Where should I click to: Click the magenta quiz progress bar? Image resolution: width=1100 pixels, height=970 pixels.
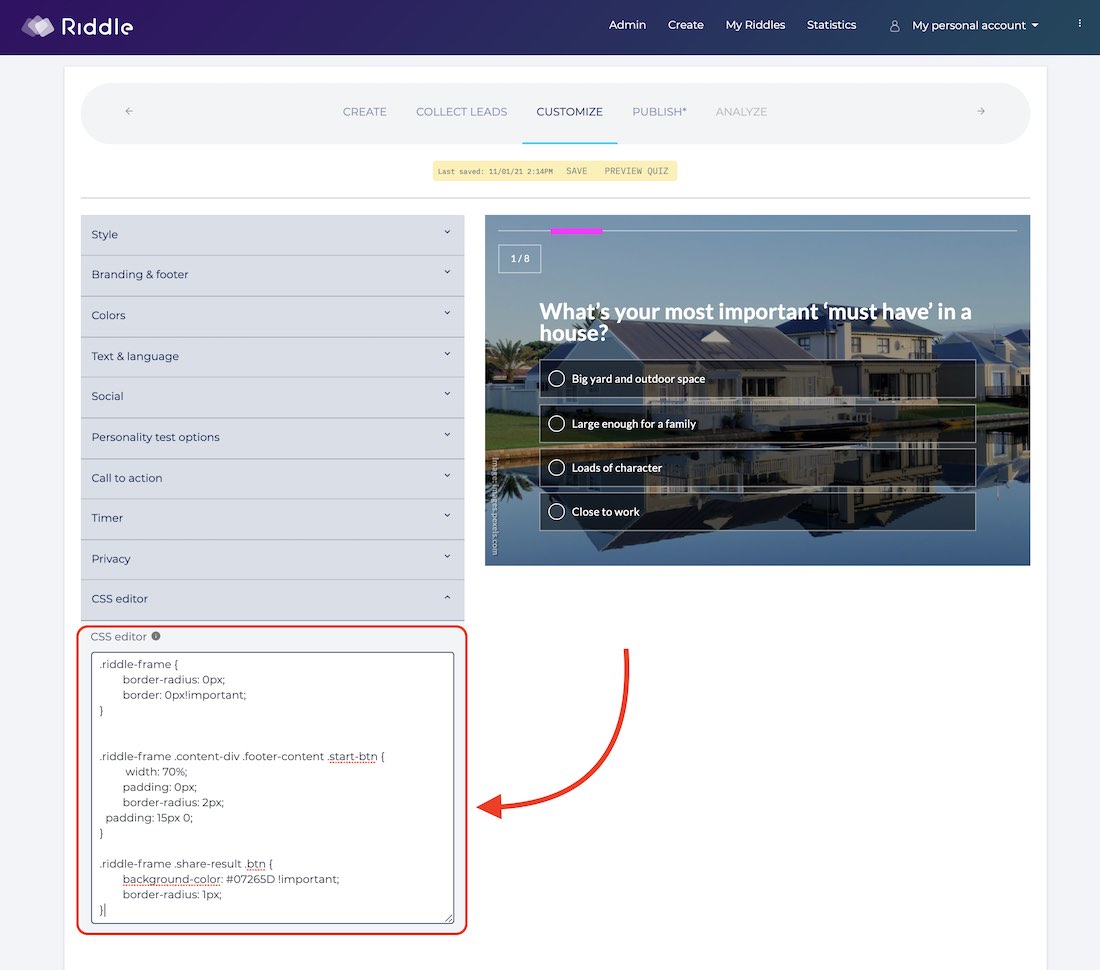click(576, 231)
